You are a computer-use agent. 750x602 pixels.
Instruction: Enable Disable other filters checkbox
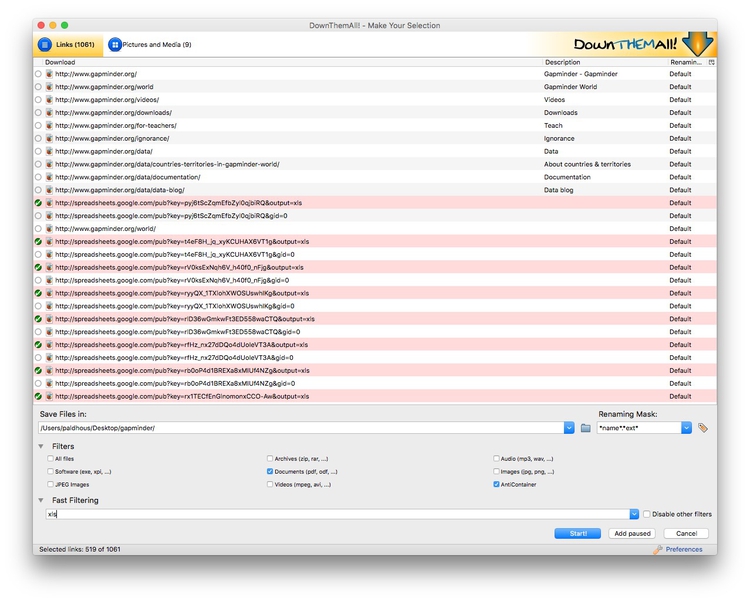pyautogui.click(x=647, y=514)
